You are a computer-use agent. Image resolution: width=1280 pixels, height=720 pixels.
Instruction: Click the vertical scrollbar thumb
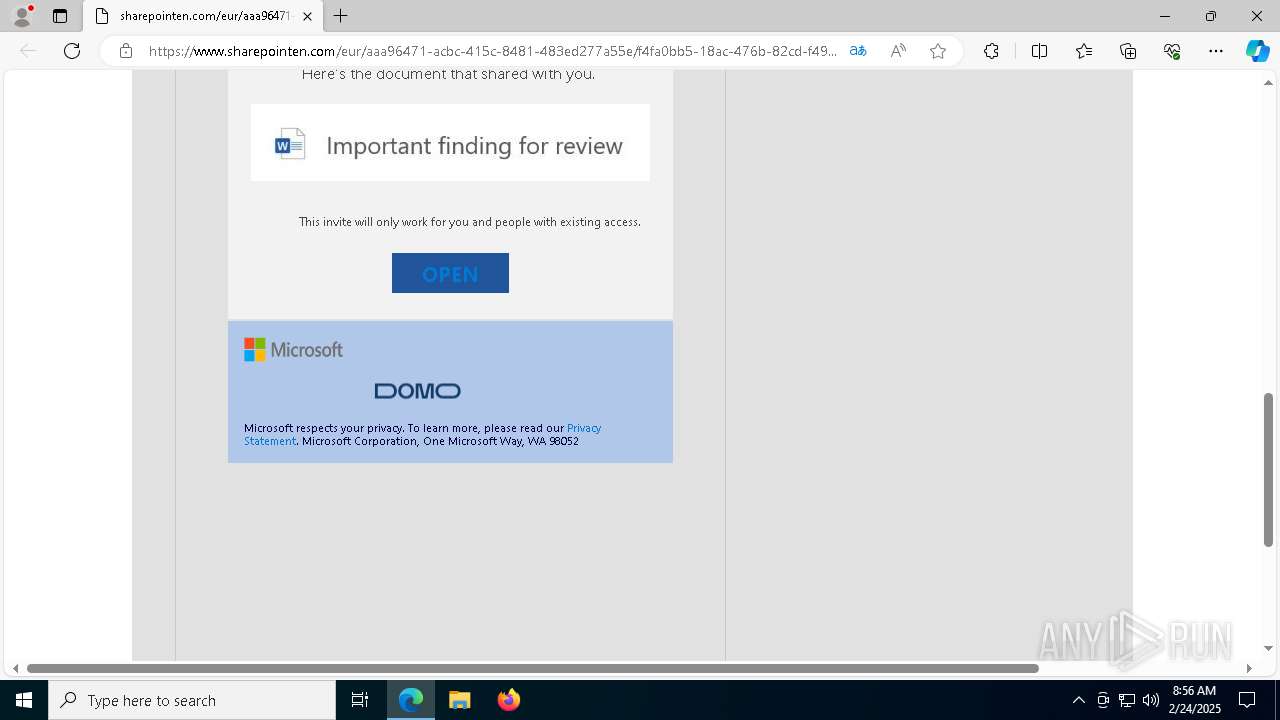[x=1268, y=470]
